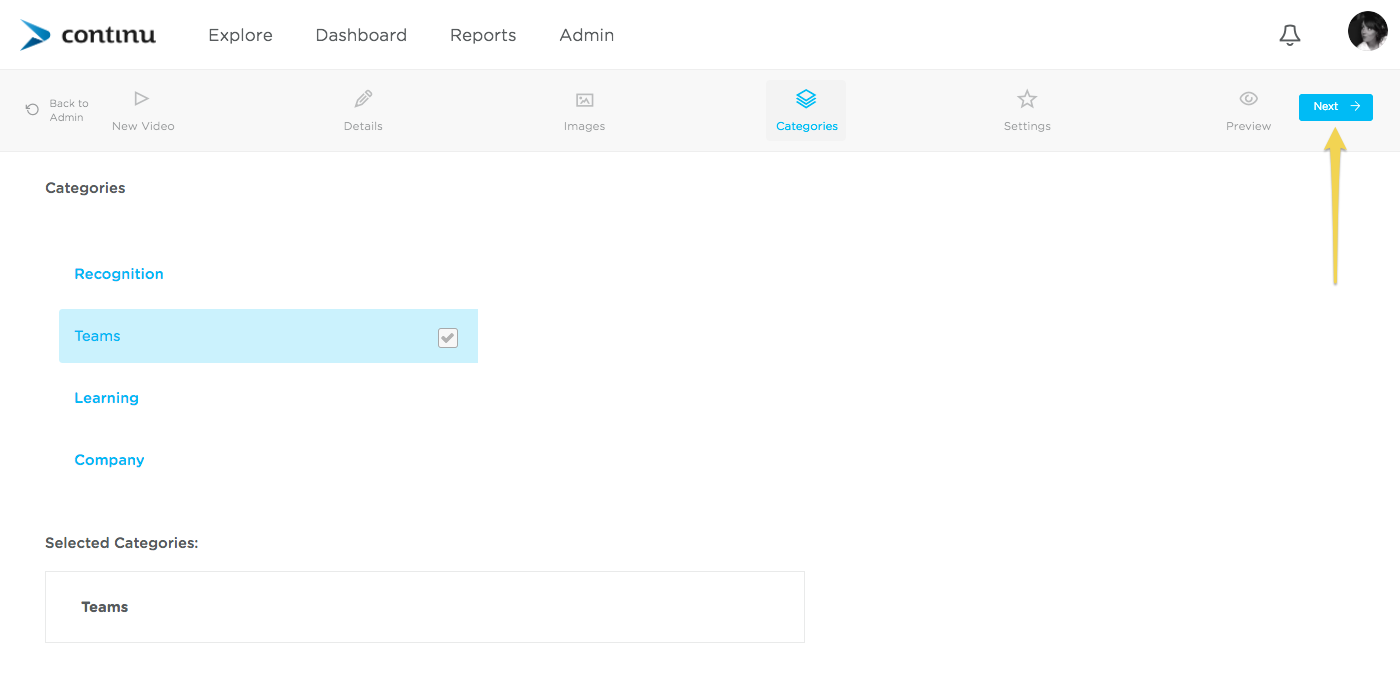Open the user profile avatar
This screenshot has height=700, width=1400.
1368,31
